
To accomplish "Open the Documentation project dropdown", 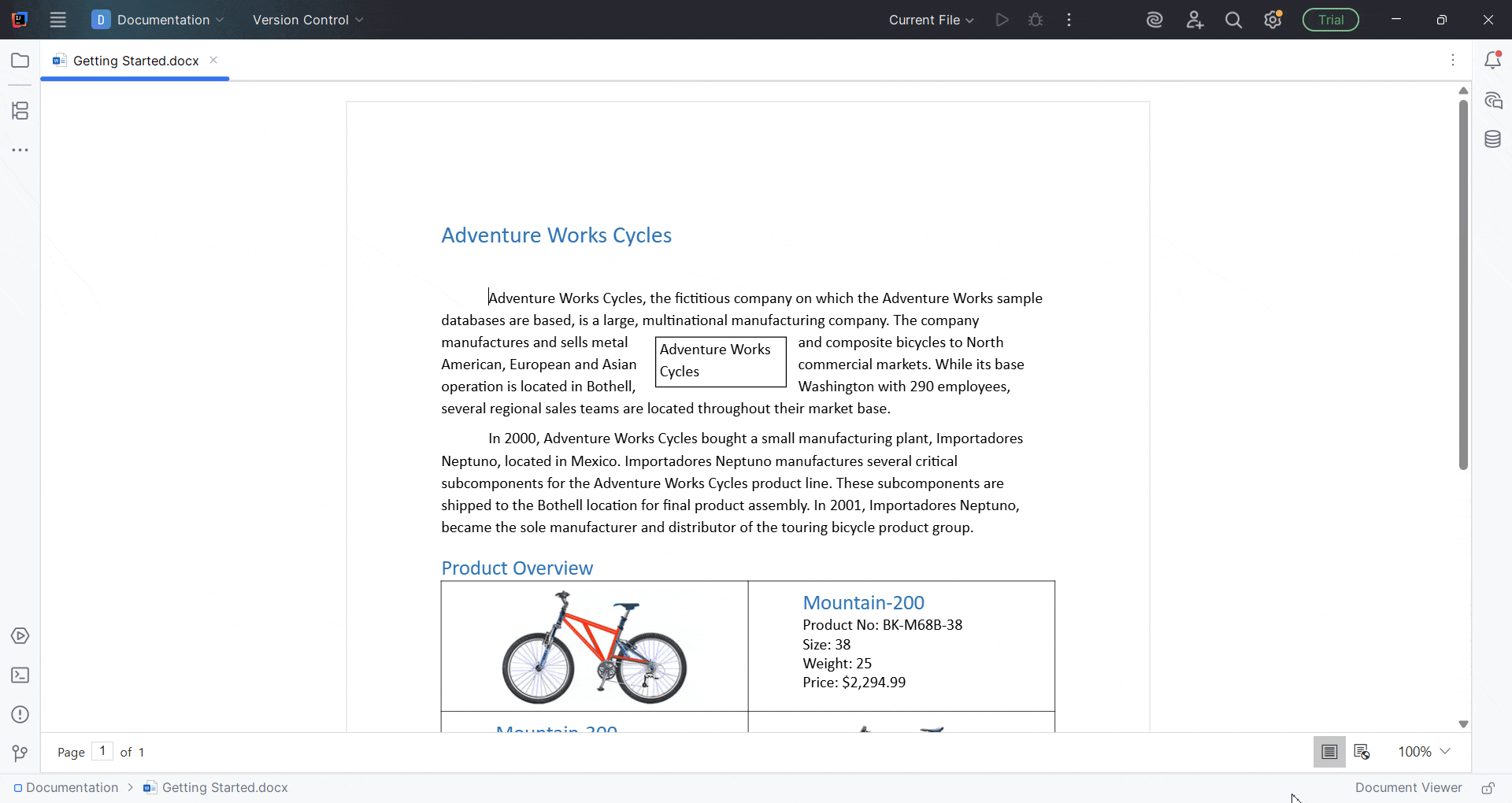I will pos(158,20).
